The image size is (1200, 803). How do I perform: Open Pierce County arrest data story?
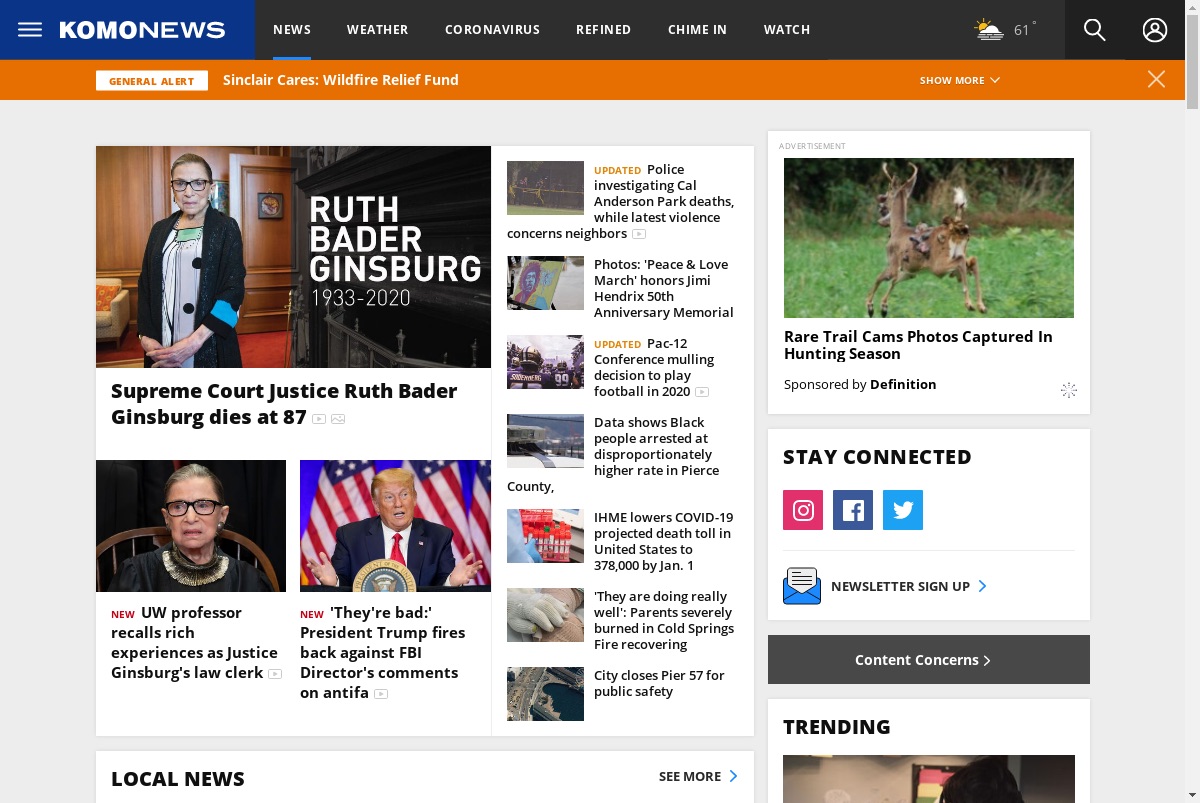point(656,454)
